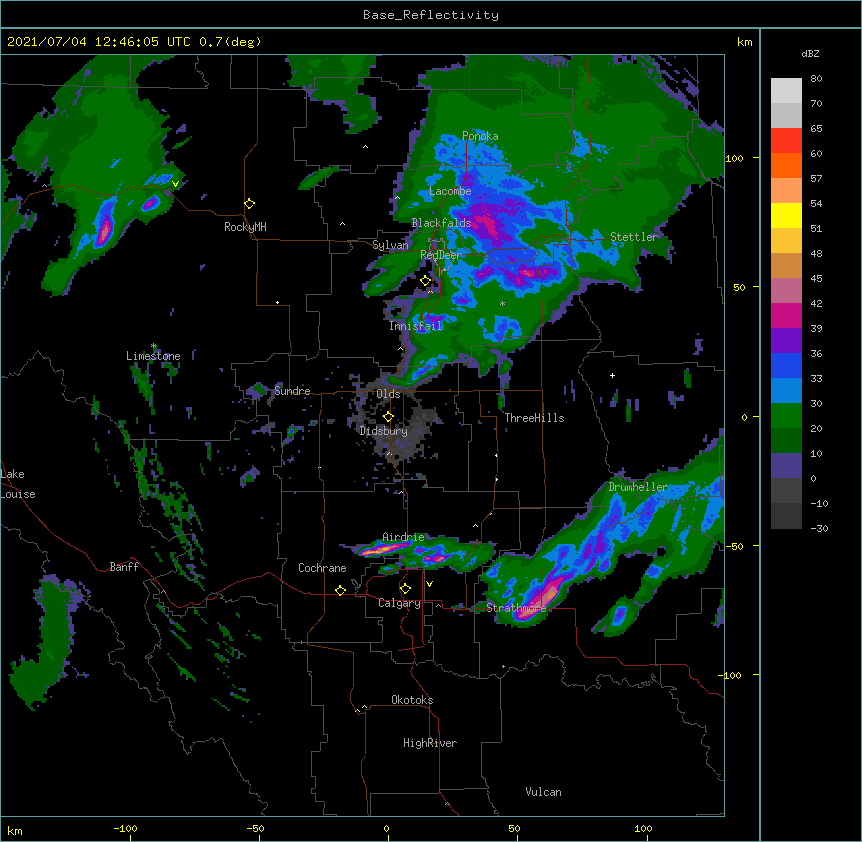Select the purple 39-36 dBZ legend swatch
Viewport: 862px width, 842px height.
(x=786, y=341)
